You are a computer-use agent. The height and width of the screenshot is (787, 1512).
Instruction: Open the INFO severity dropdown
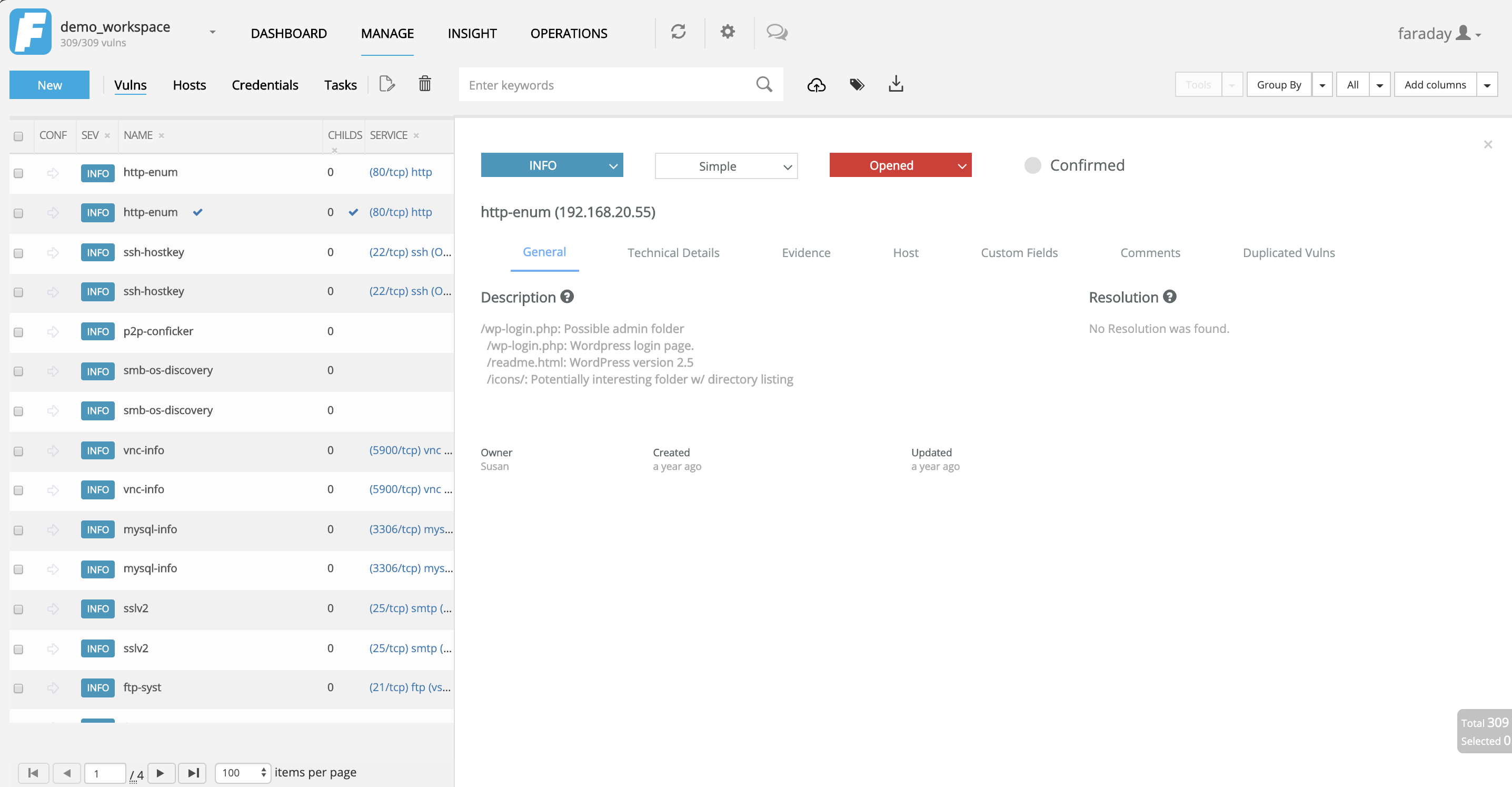(551, 165)
